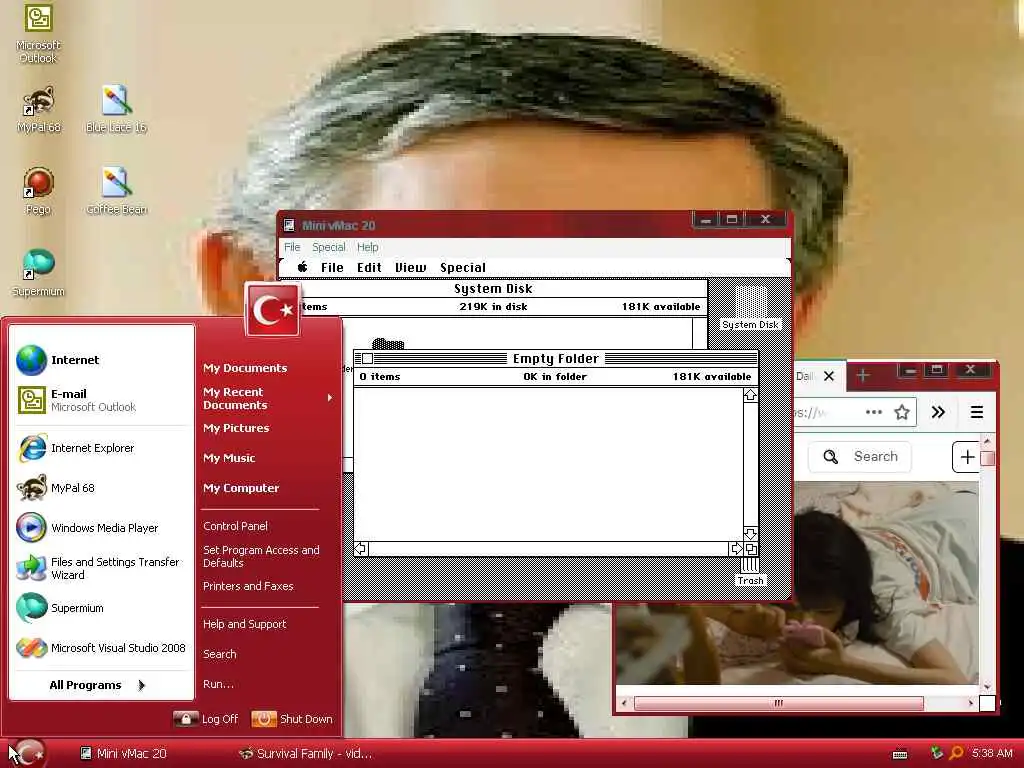
Task: Switch to Survival Family taskbar button
Action: coord(306,754)
